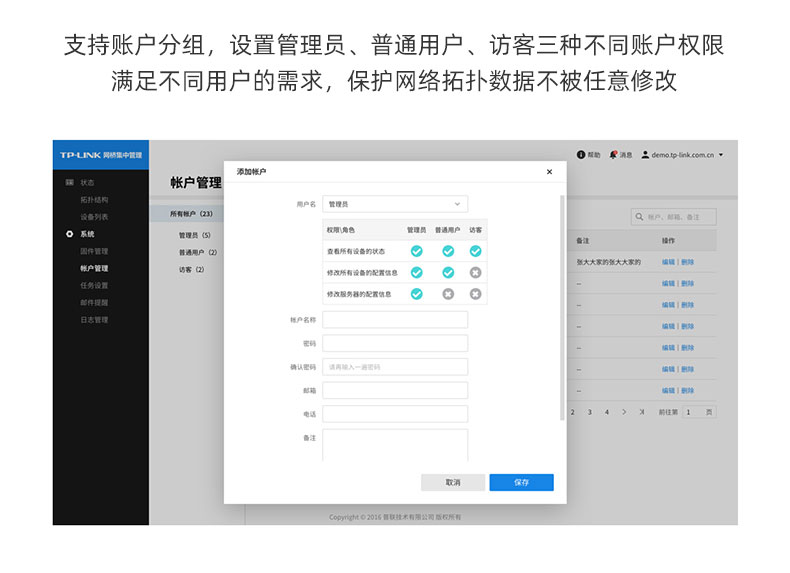The image size is (790, 573).
Task: Select 管理员 (5) group
Action: tap(195, 235)
